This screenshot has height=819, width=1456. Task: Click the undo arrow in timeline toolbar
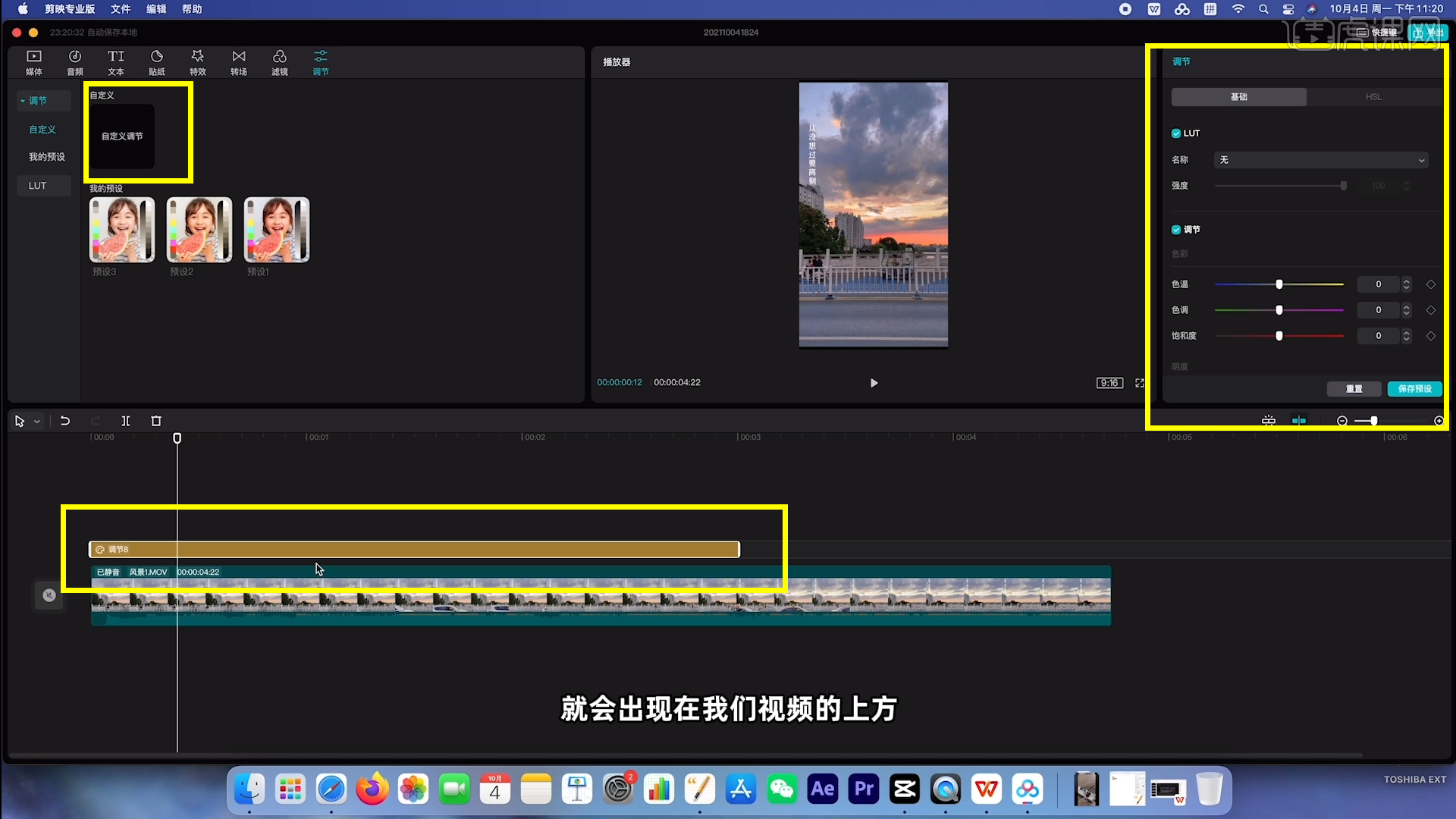coord(65,421)
